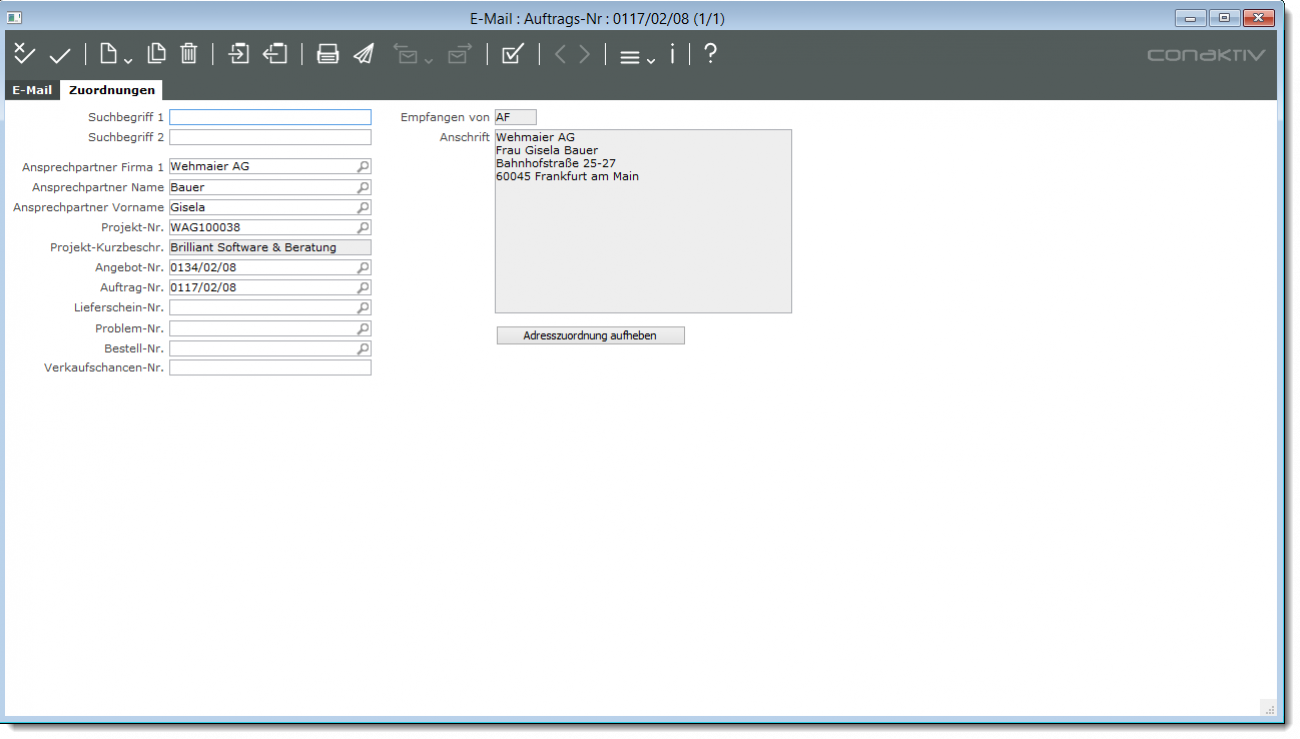Click the save and close checkmark icon
Image resolution: width=1300 pixels, height=739 pixels.
24,55
